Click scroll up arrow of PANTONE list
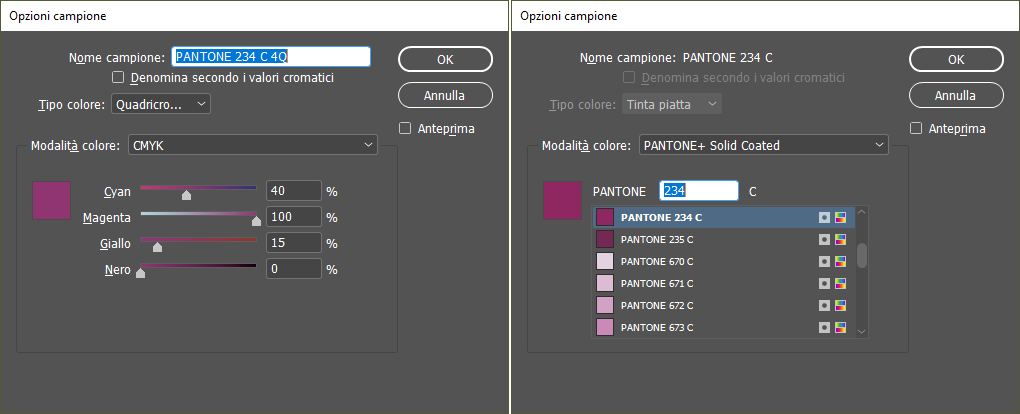Screen dimensions: 1020x414 point(862,212)
